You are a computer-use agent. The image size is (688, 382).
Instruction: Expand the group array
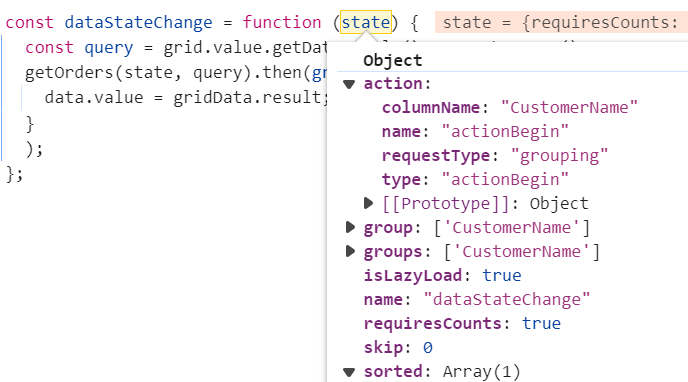(350, 227)
